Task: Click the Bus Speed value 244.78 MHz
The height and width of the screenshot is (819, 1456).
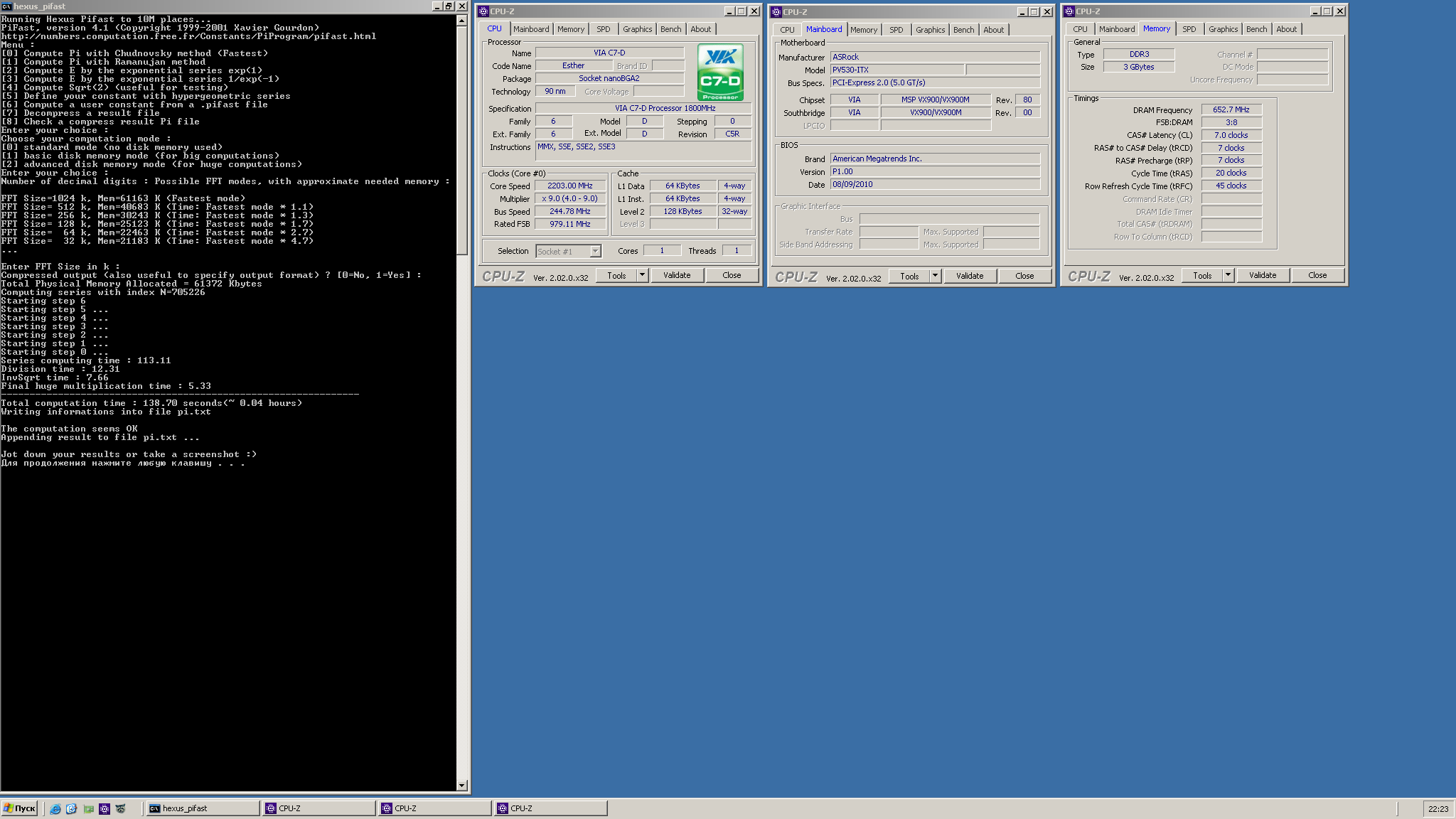Action: click(570, 211)
